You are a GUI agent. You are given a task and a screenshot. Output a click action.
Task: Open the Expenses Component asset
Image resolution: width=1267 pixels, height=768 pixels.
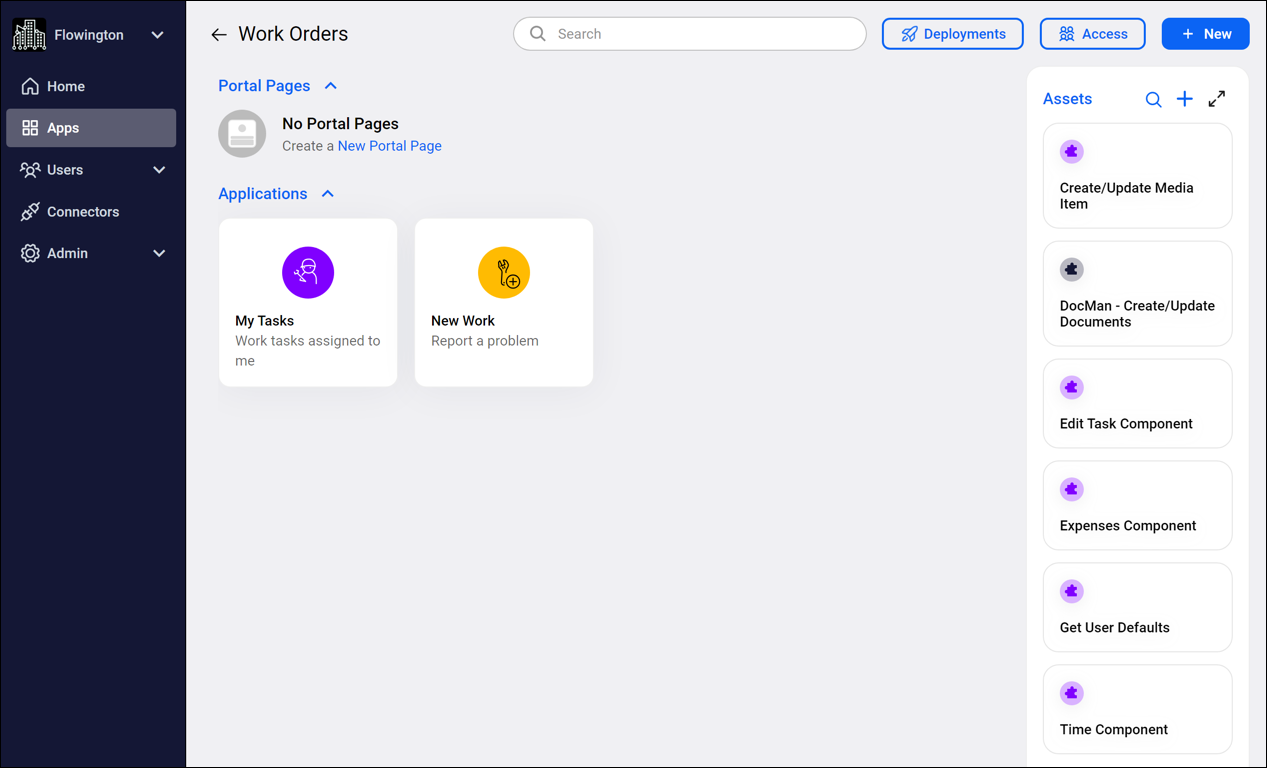[x=1137, y=506]
